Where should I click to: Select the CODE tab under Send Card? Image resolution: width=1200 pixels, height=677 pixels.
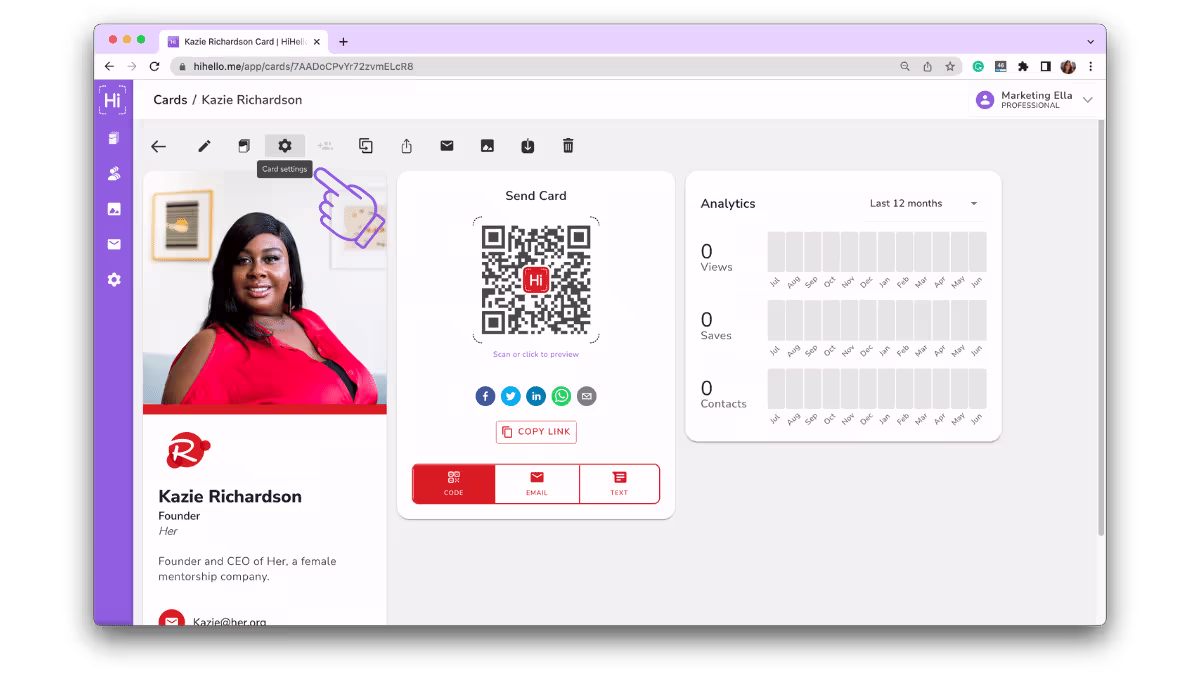pos(454,484)
